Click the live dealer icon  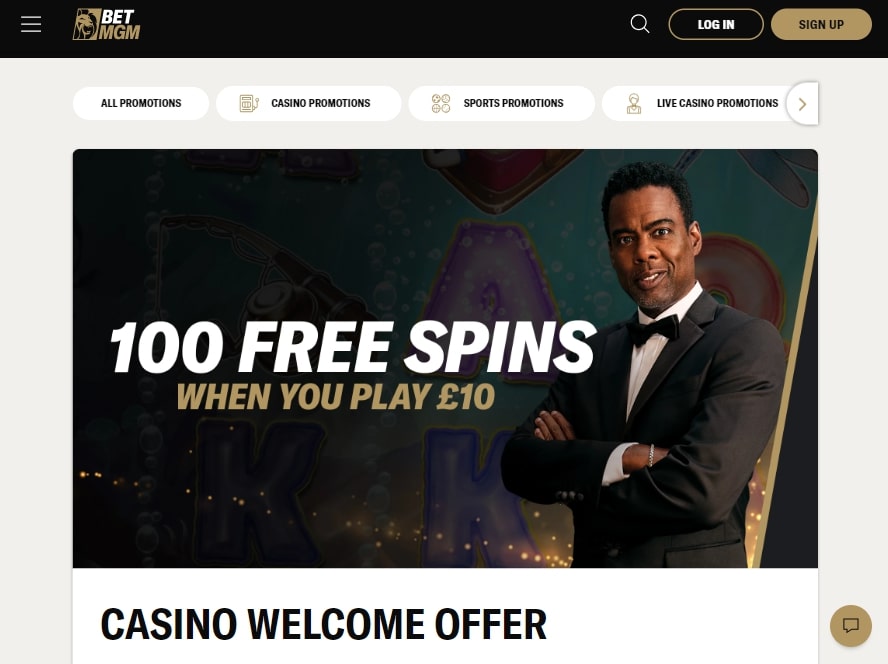(x=634, y=104)
